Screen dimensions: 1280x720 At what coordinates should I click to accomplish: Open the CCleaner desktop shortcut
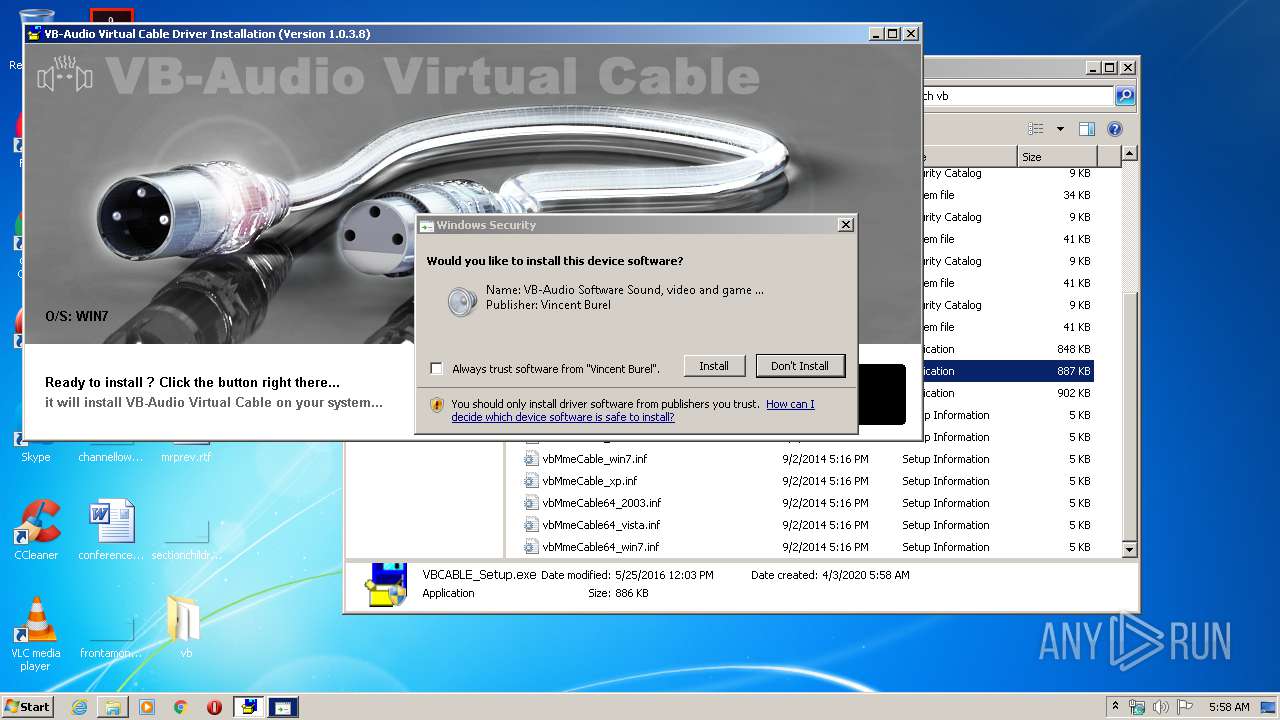click(x=36, y=530)
